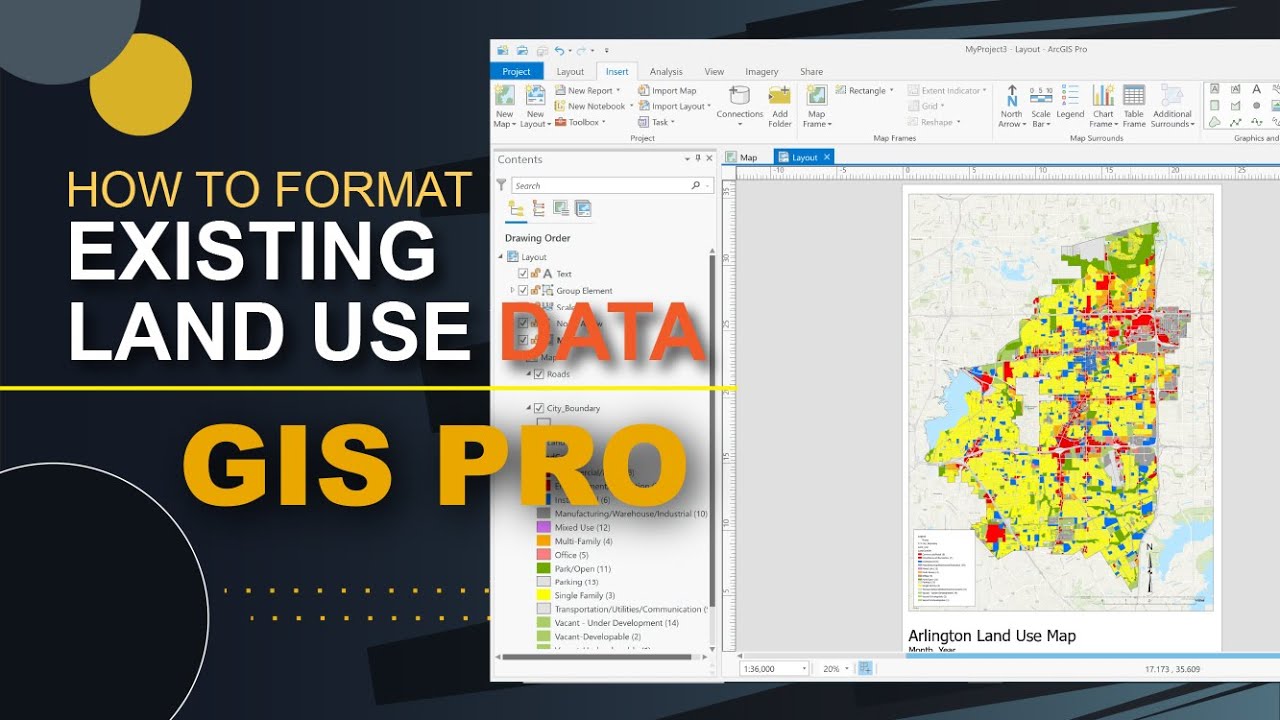1280x720 pixels.
Task: Open the Contents pane options arrow
Action: click(688, 158)
